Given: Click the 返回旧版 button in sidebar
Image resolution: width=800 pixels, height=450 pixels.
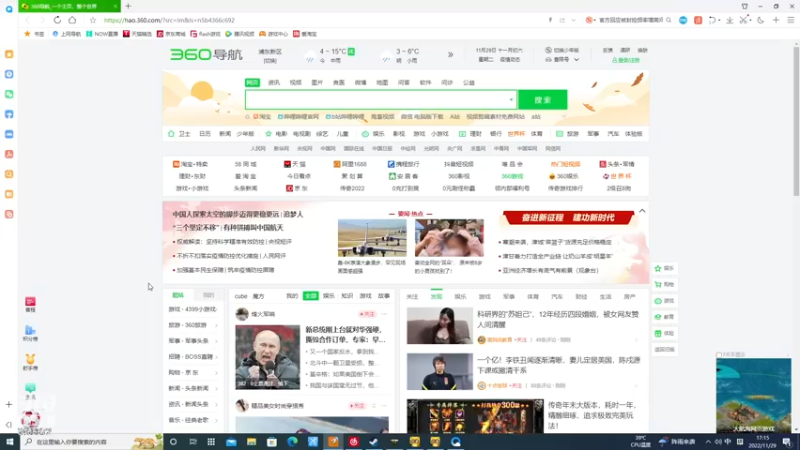Looking at the screenshot, I should click(664, 349).
